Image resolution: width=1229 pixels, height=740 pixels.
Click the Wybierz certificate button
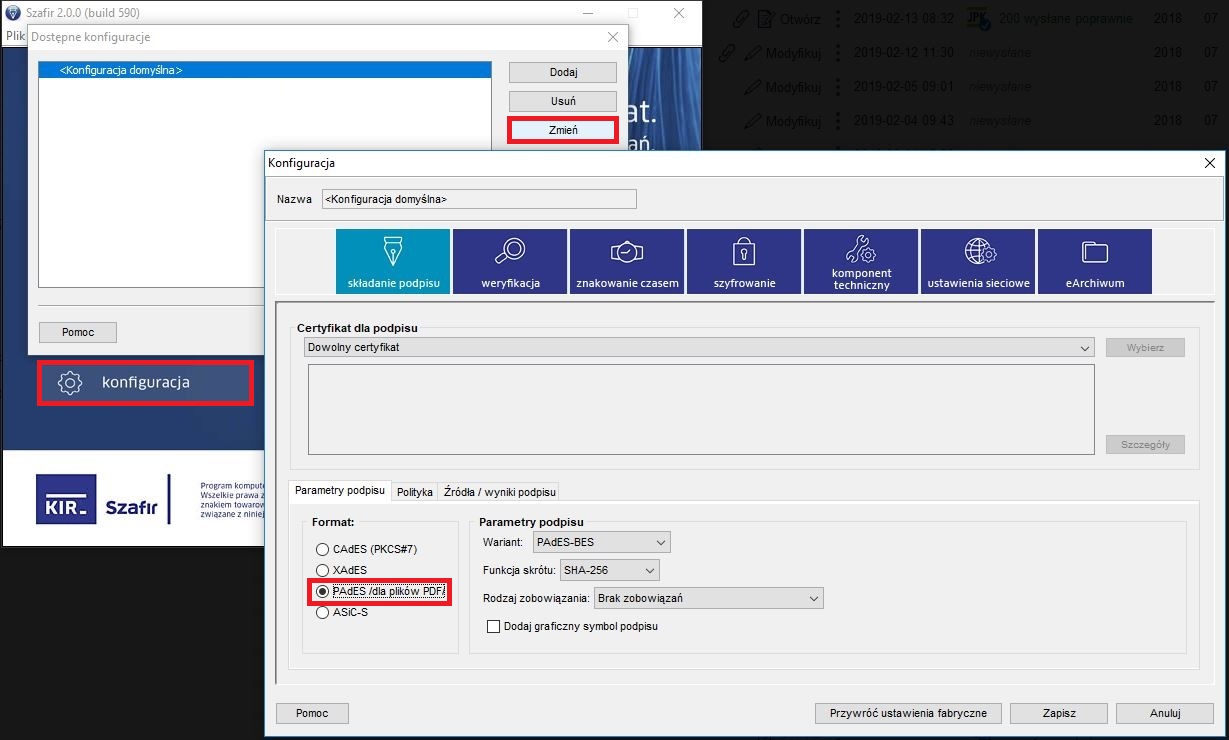(1145, 347)
